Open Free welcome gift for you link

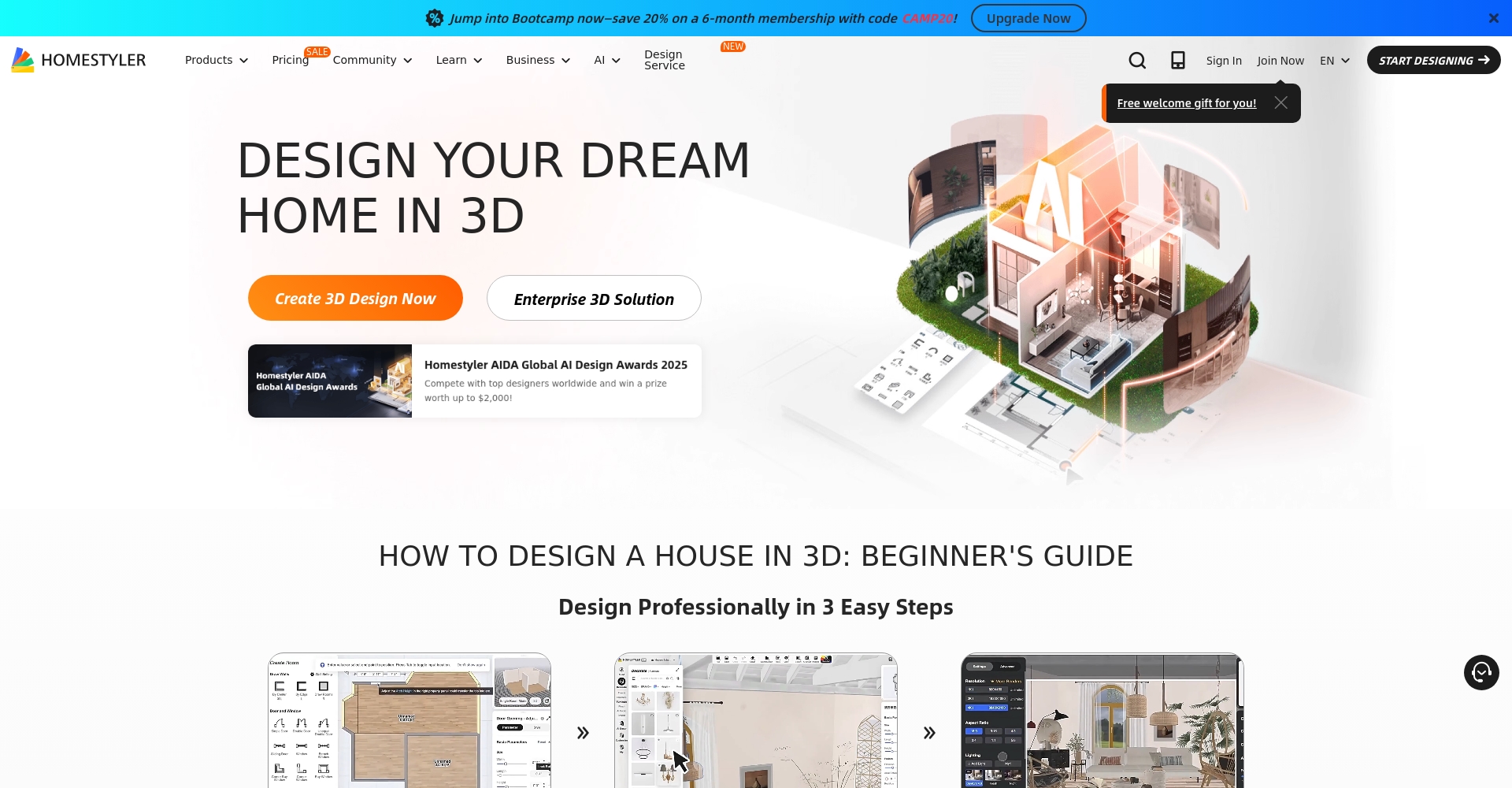tap(1187, 103)
